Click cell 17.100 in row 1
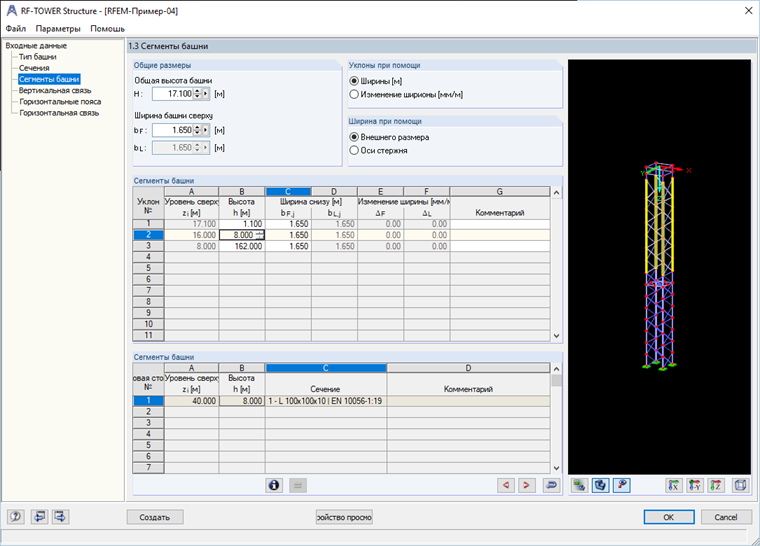The width and height of the screenshot is (760, 546). click(x=191, y=224)
